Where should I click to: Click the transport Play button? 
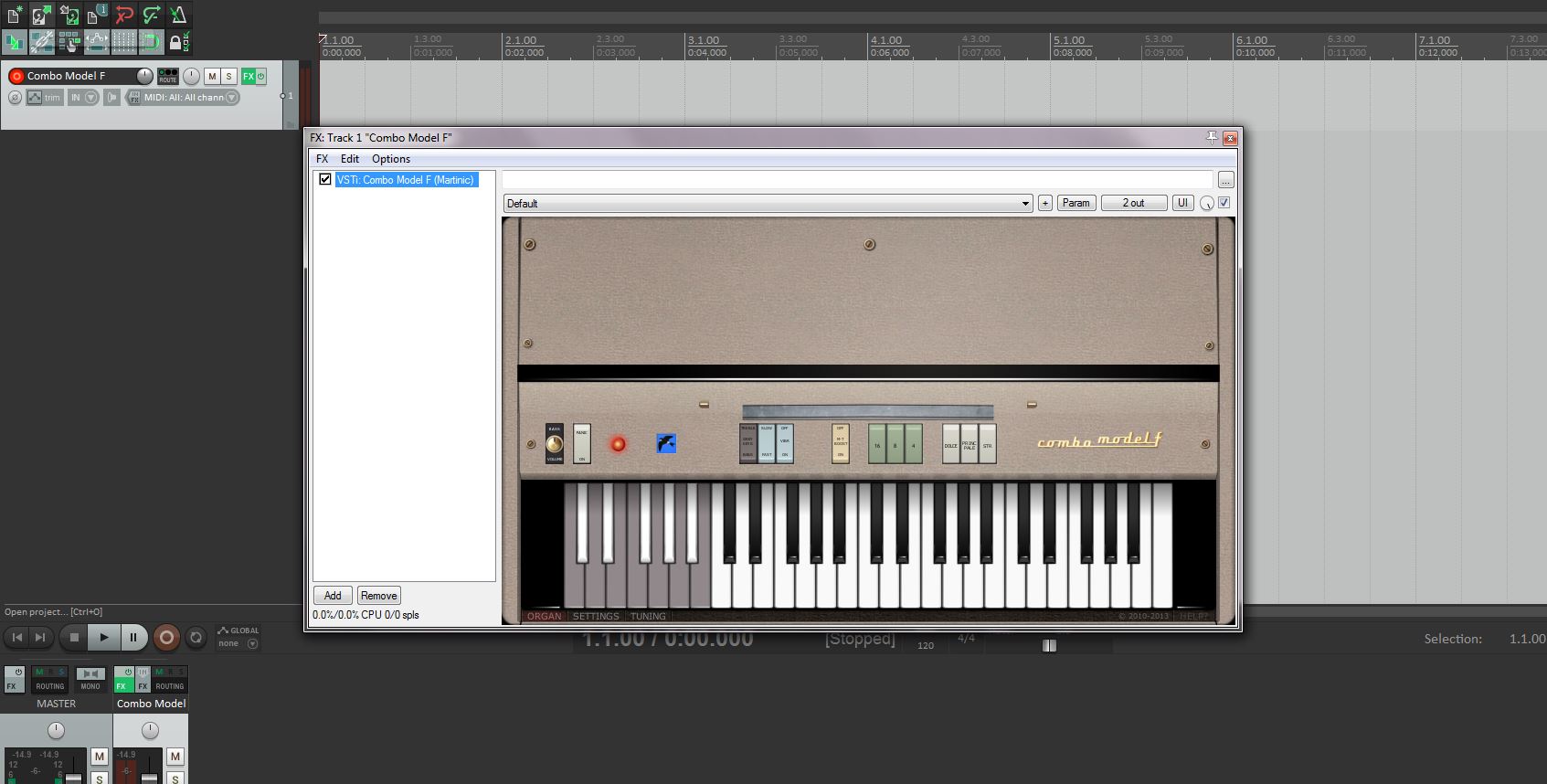(x=104, y=637)
